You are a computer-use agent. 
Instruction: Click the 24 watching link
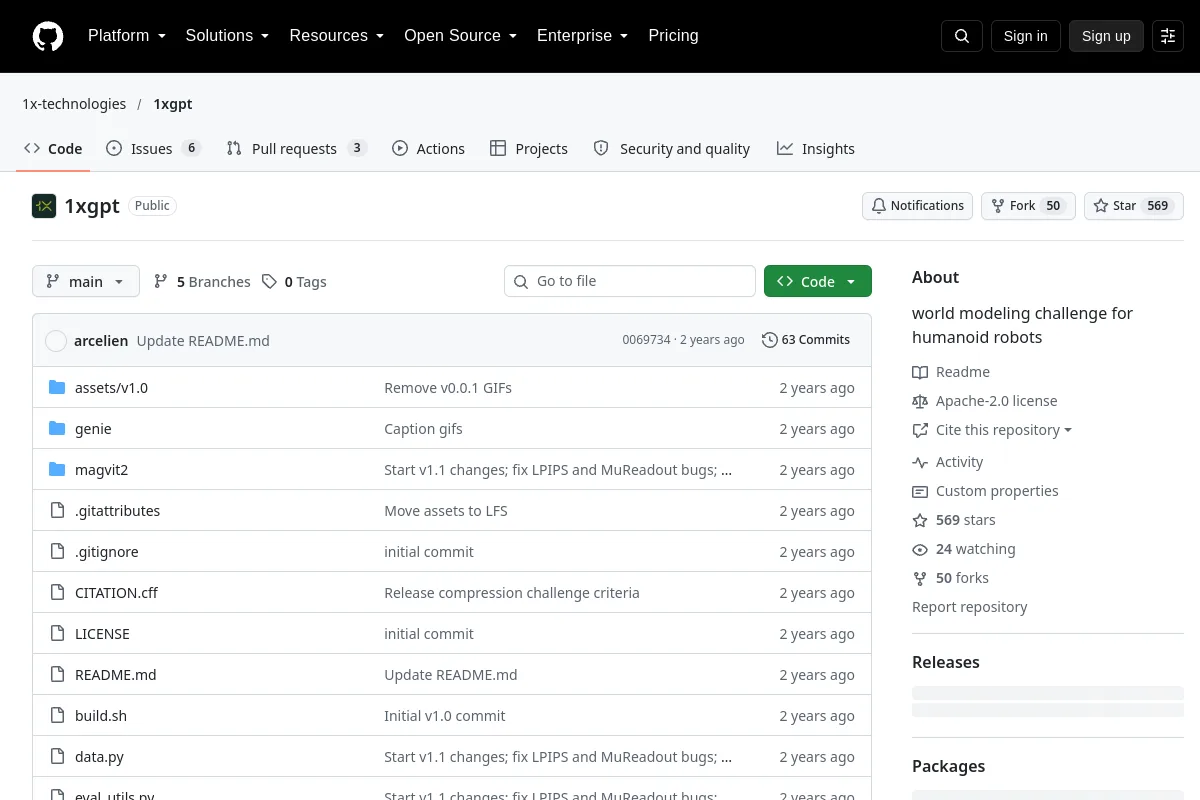[964, 549]
